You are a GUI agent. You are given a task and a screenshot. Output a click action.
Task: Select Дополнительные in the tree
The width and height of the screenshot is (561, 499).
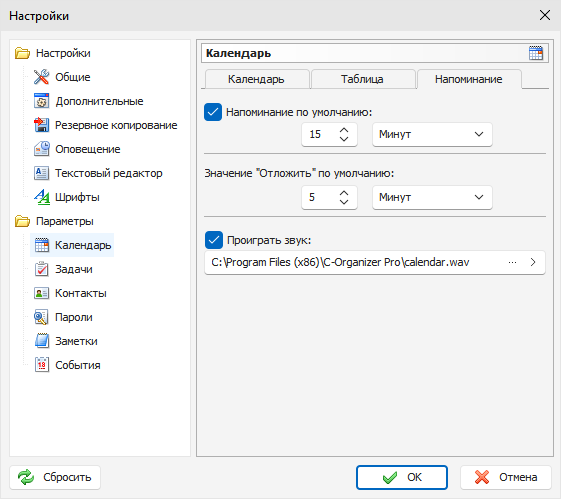pyautogui.click(x=99, y=101)
